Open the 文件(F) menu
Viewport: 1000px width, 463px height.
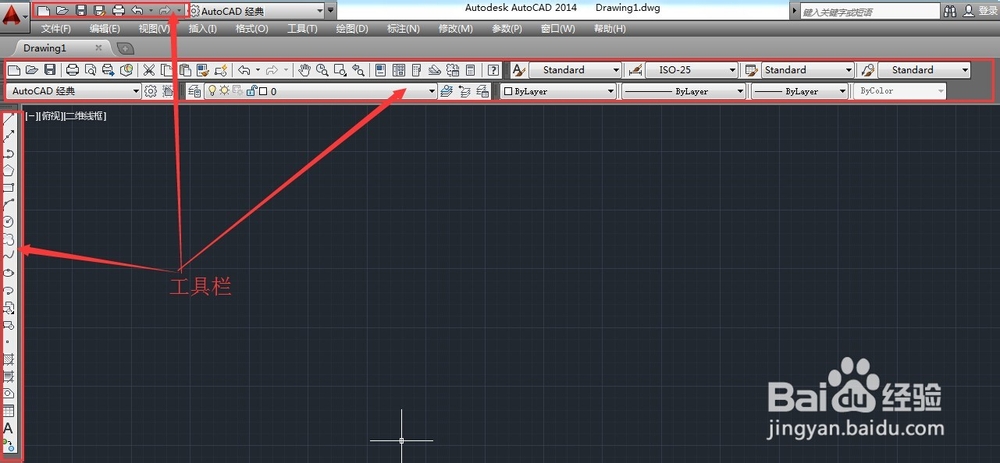[56, 29]
